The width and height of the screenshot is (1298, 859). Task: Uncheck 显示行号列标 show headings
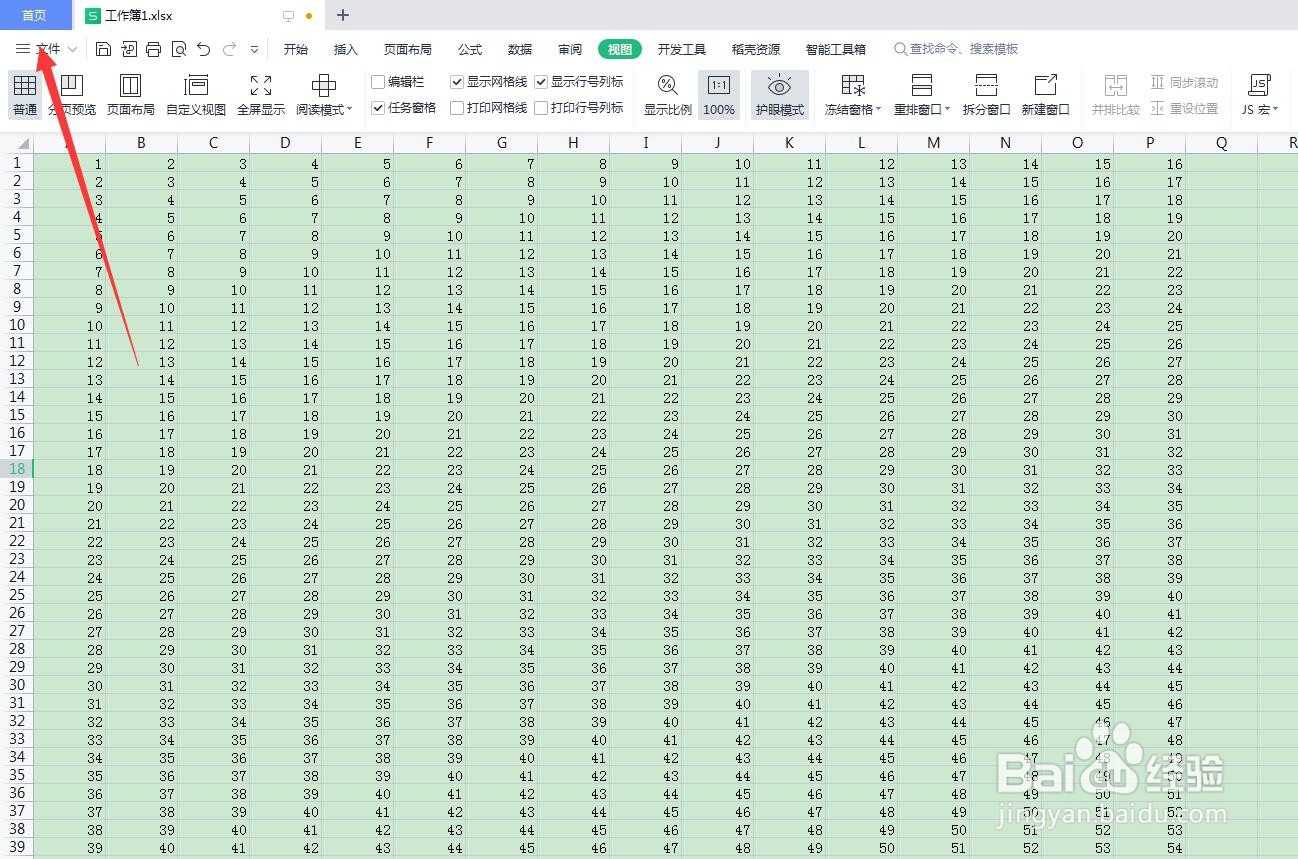[x=541, y=82]
